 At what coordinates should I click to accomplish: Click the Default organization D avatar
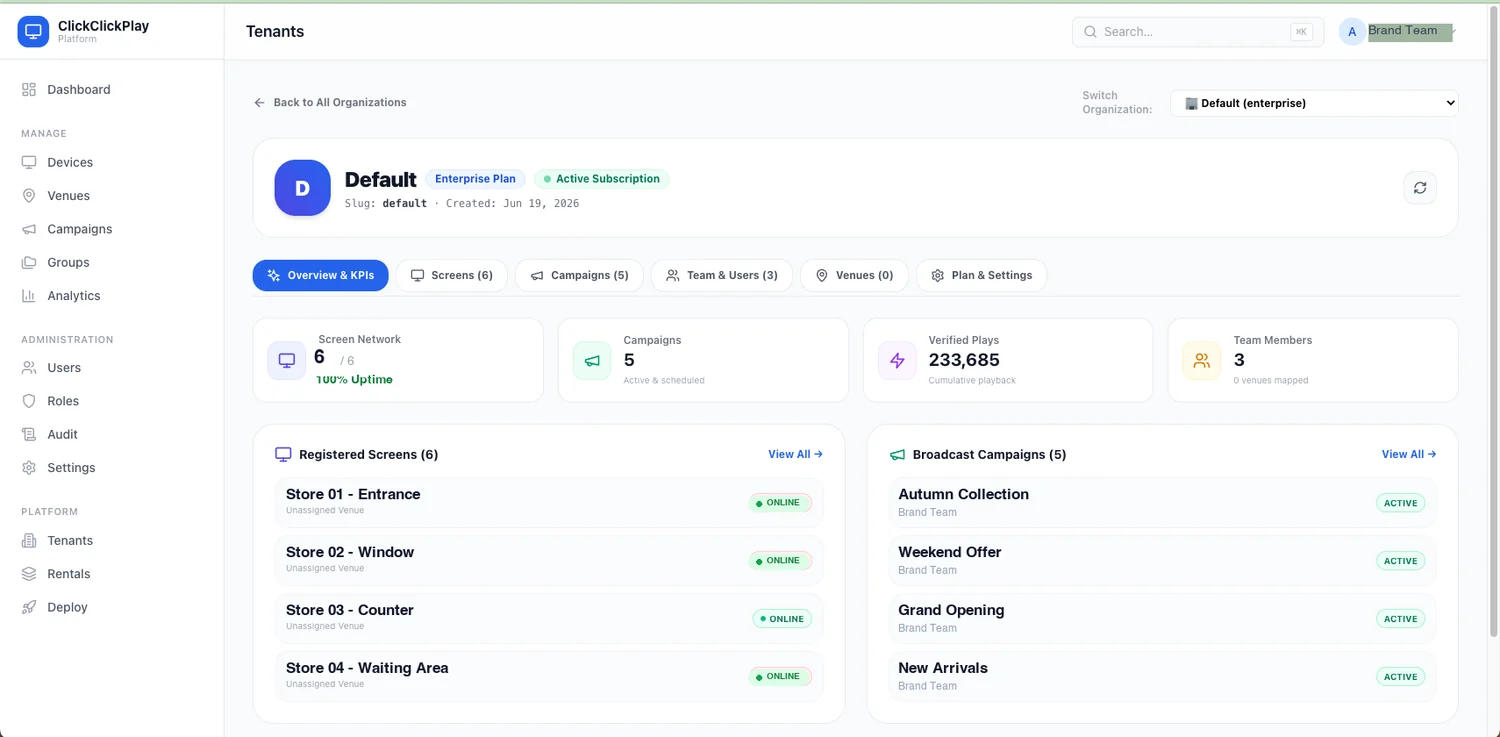coord(302,188)
